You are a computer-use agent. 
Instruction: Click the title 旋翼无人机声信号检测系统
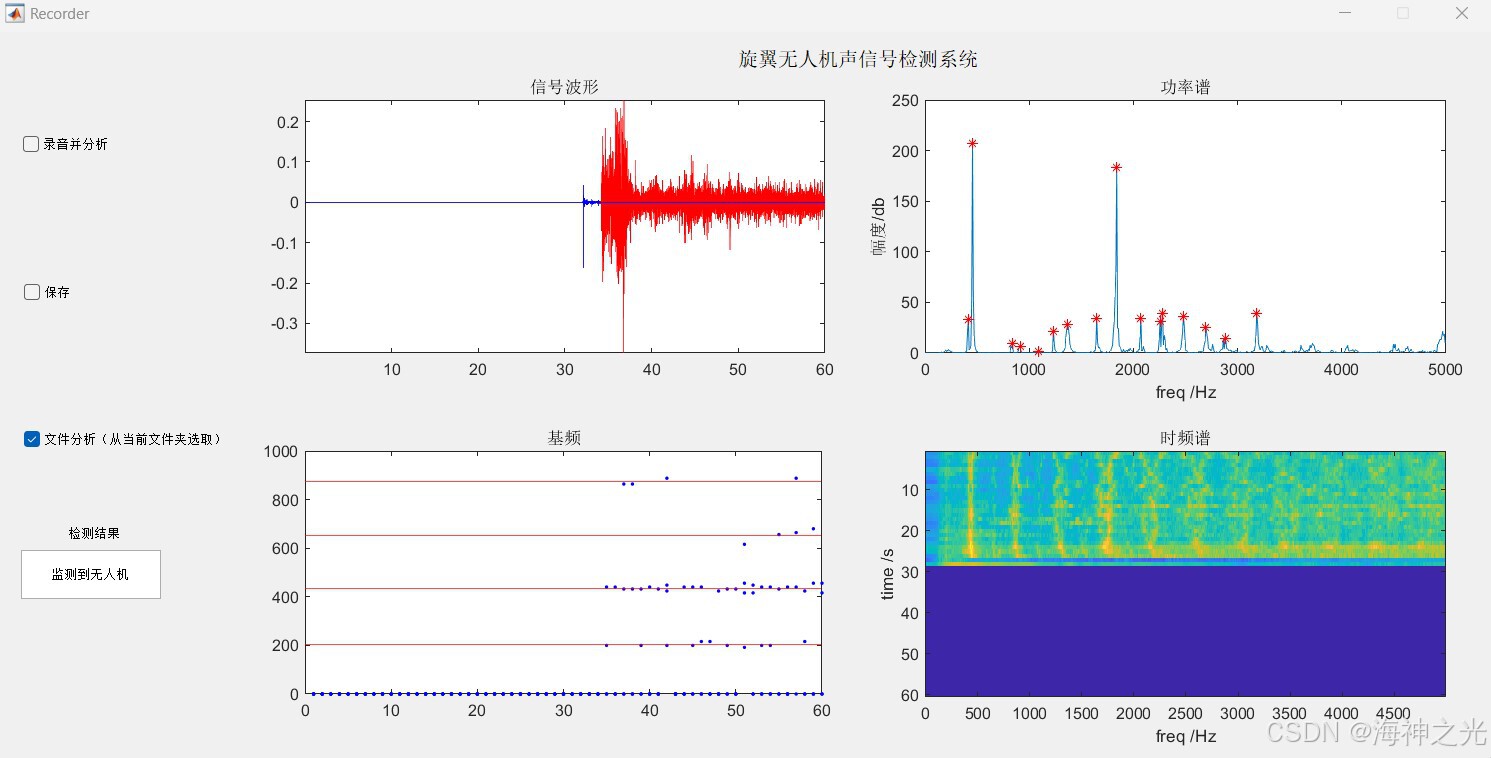858,60
